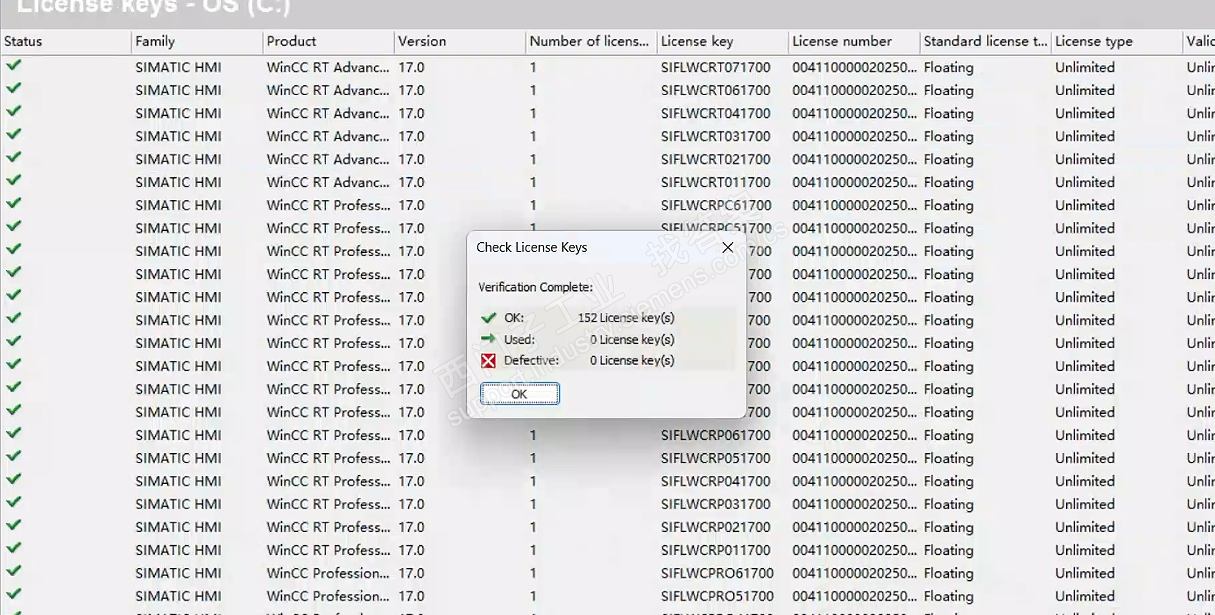The image size is (1215, 615).
Task: Sort by the Product column header
Action: [328, 42]
